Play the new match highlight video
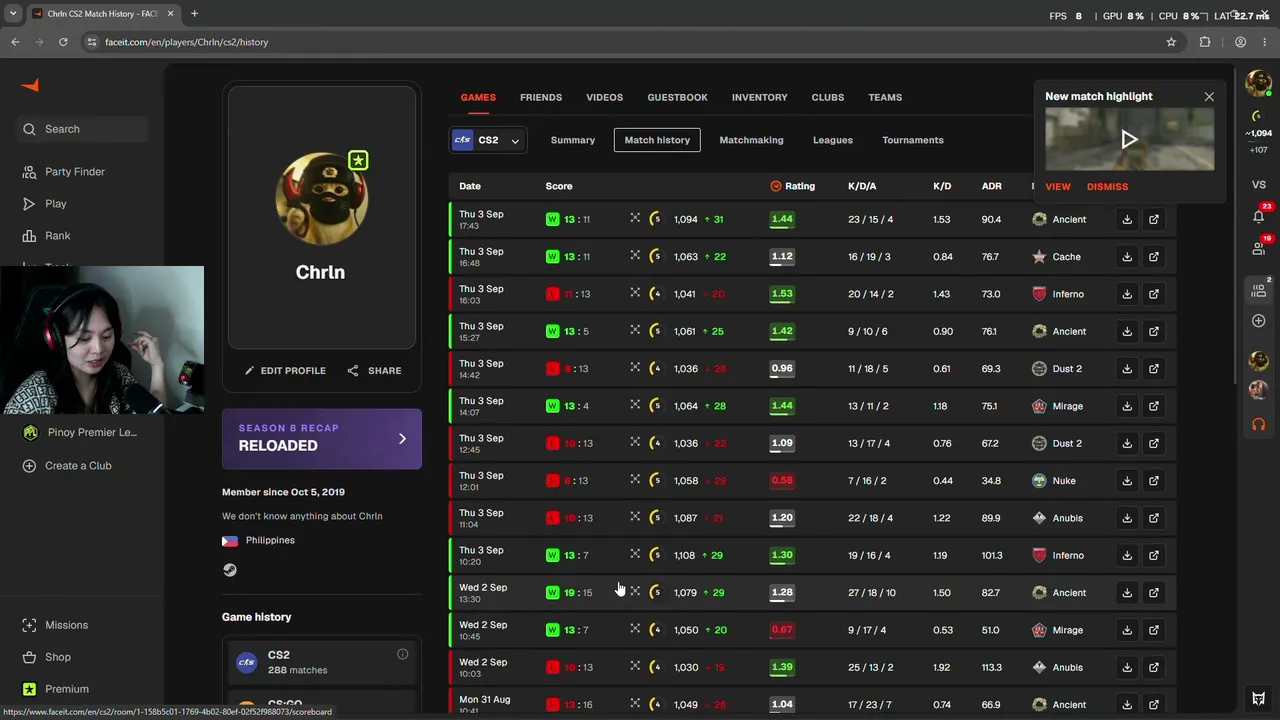 (x=1130, y=140)
